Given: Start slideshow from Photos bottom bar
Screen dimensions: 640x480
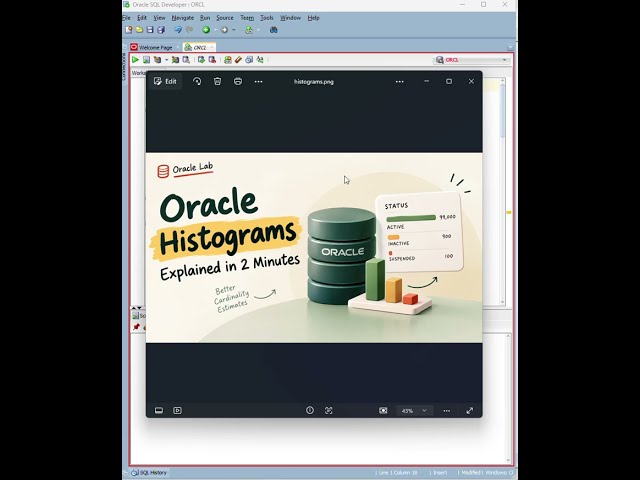Looking at the screenshot, I should coord(177,411).
